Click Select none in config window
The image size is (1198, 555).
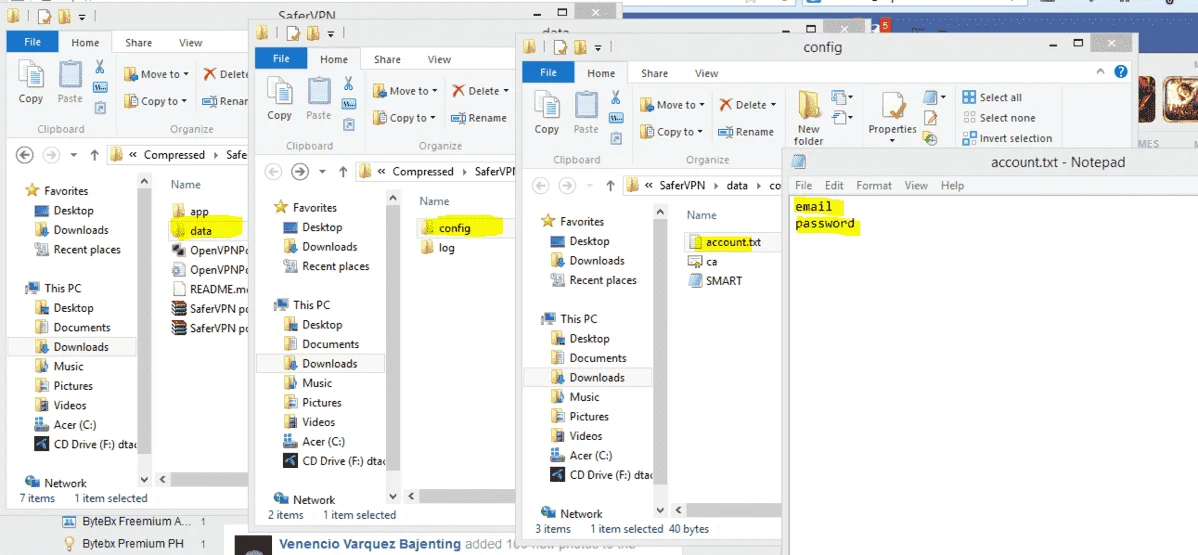tap(999, 118)
